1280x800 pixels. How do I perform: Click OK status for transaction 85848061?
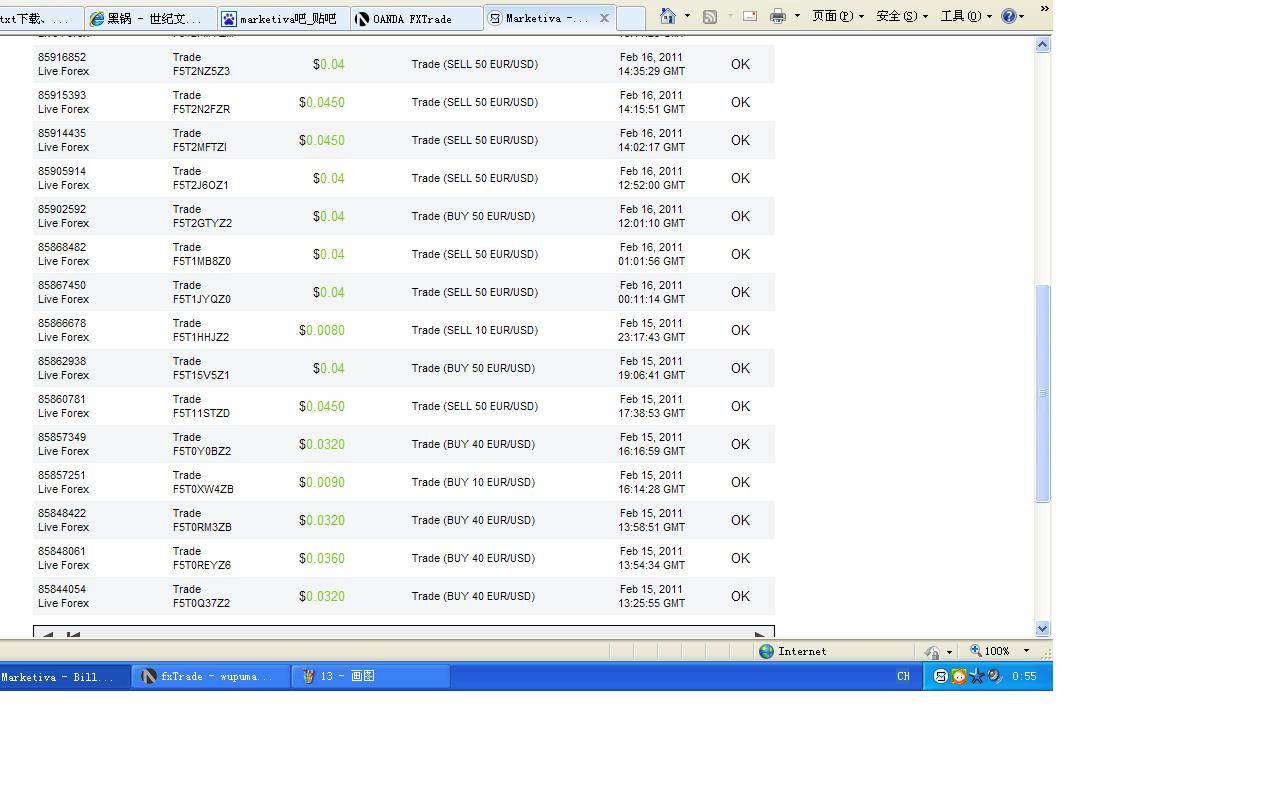740,558
